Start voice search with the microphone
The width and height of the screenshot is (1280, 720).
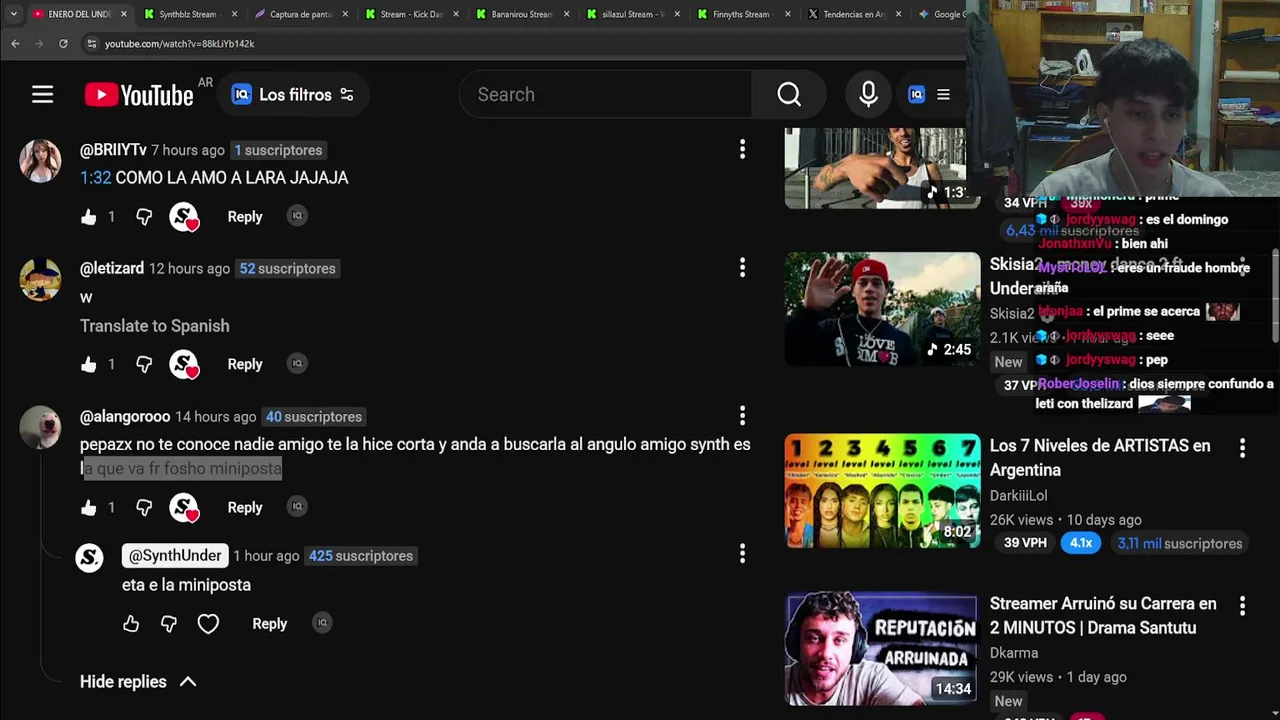(868, 94)
